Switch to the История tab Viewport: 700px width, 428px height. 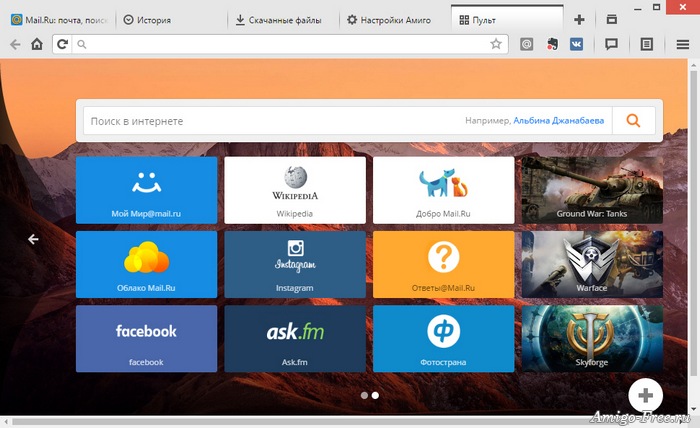[x=170, y=20]
